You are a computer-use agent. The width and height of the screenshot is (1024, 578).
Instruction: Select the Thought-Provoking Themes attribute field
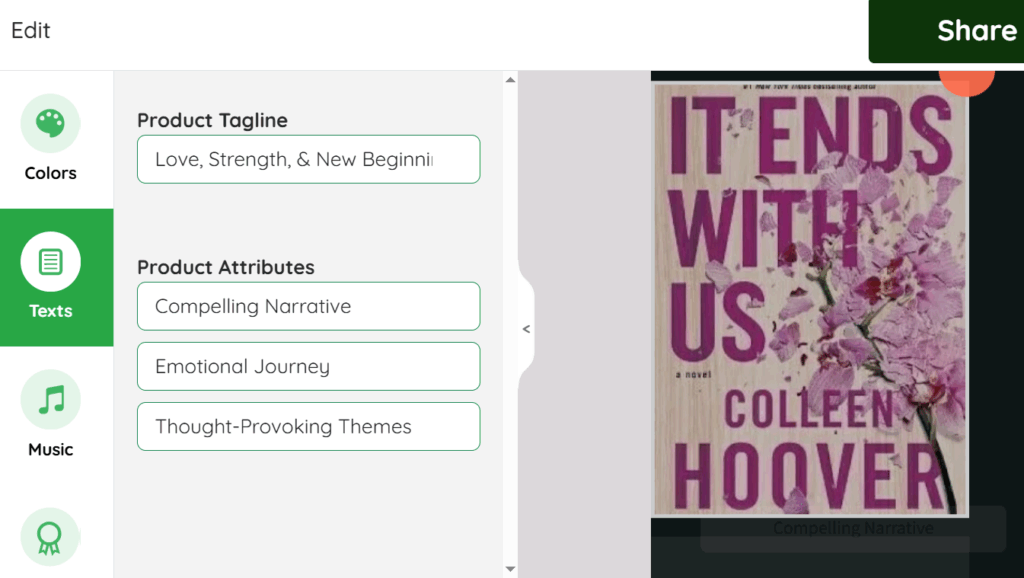[308, 426]
